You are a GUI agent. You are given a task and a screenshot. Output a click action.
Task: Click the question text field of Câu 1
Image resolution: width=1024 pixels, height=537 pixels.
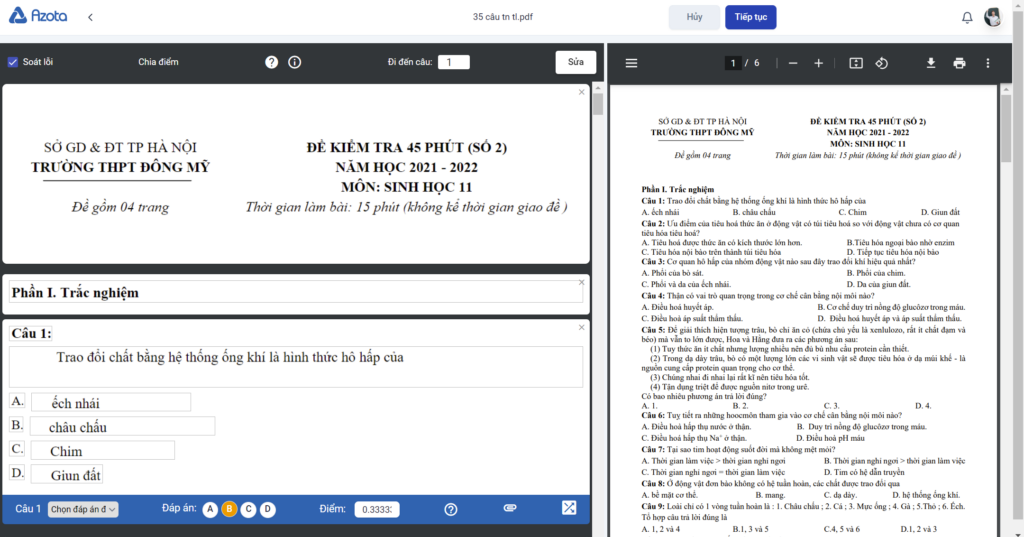tap(296, 366)
